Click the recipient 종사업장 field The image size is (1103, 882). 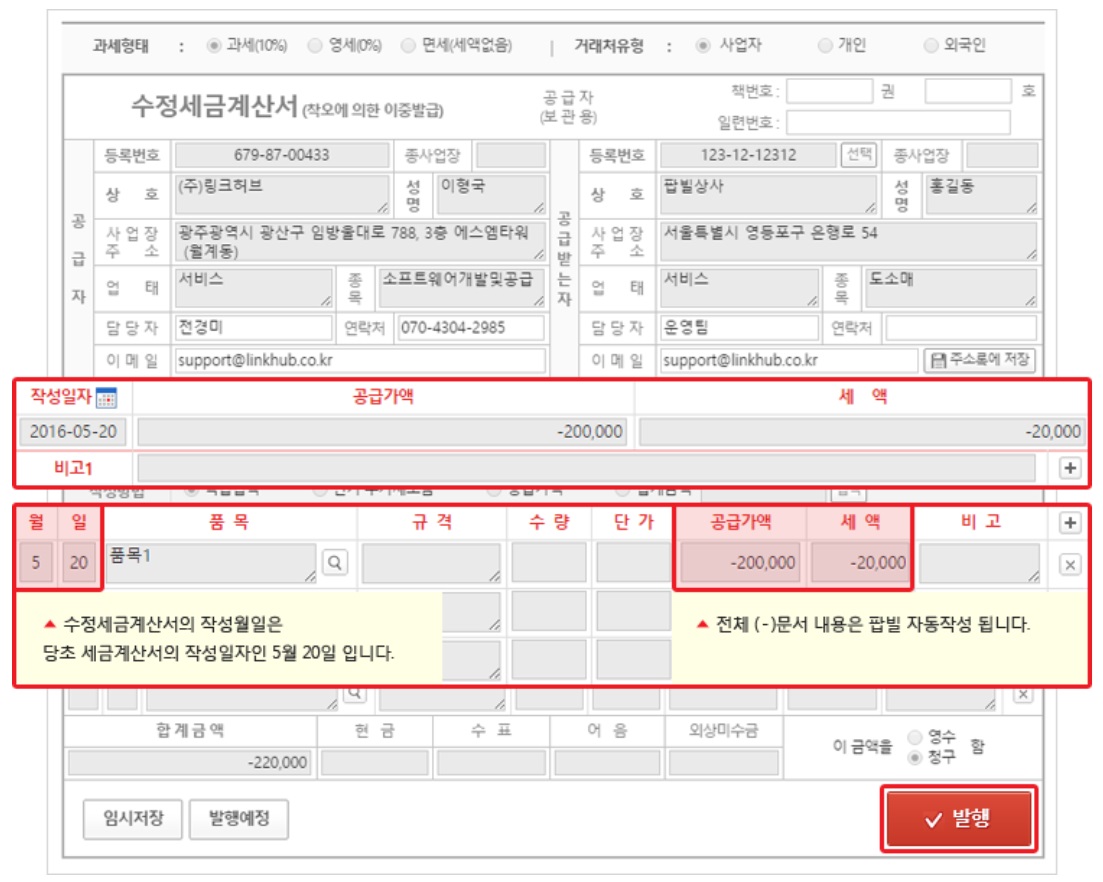[x=1002, y=155]
